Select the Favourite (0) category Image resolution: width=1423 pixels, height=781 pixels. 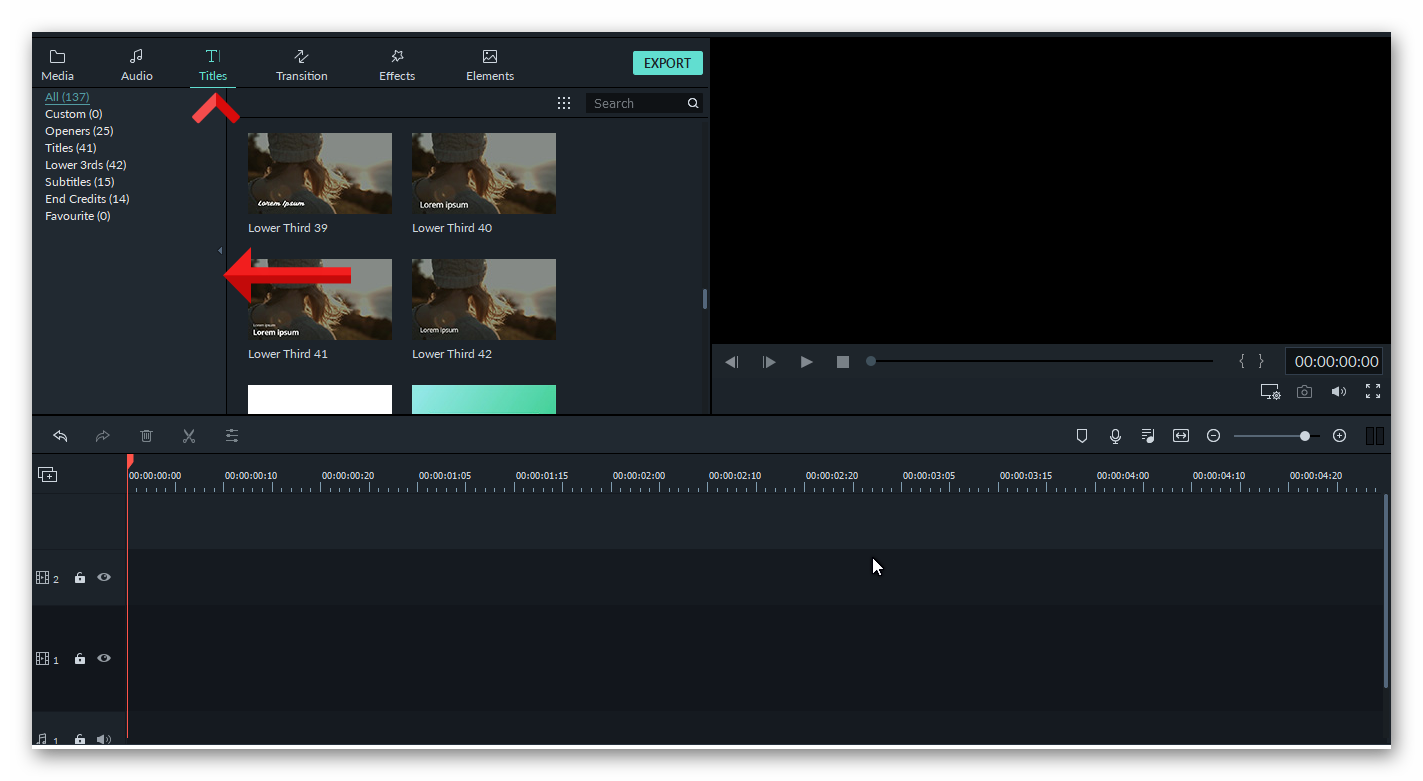[x=78, y=216]
